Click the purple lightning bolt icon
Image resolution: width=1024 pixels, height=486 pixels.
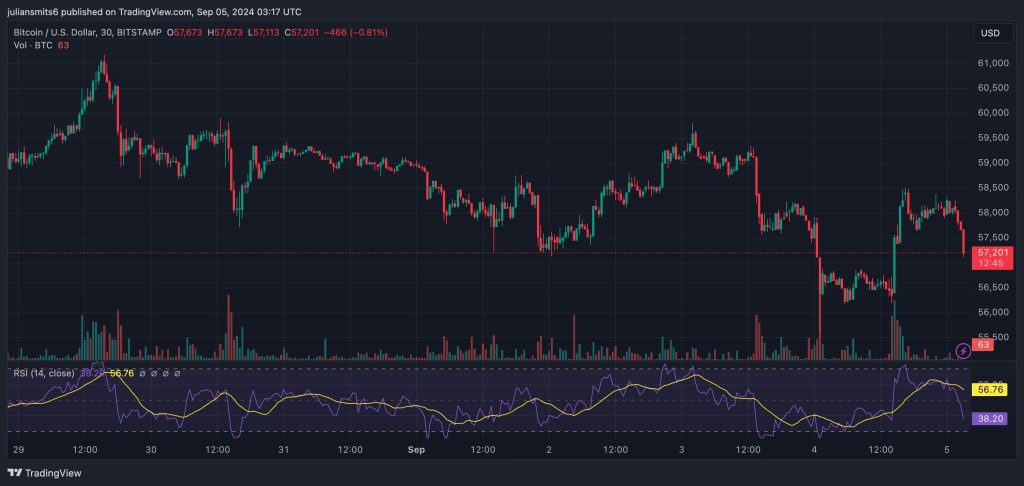(x=963, y=350)
